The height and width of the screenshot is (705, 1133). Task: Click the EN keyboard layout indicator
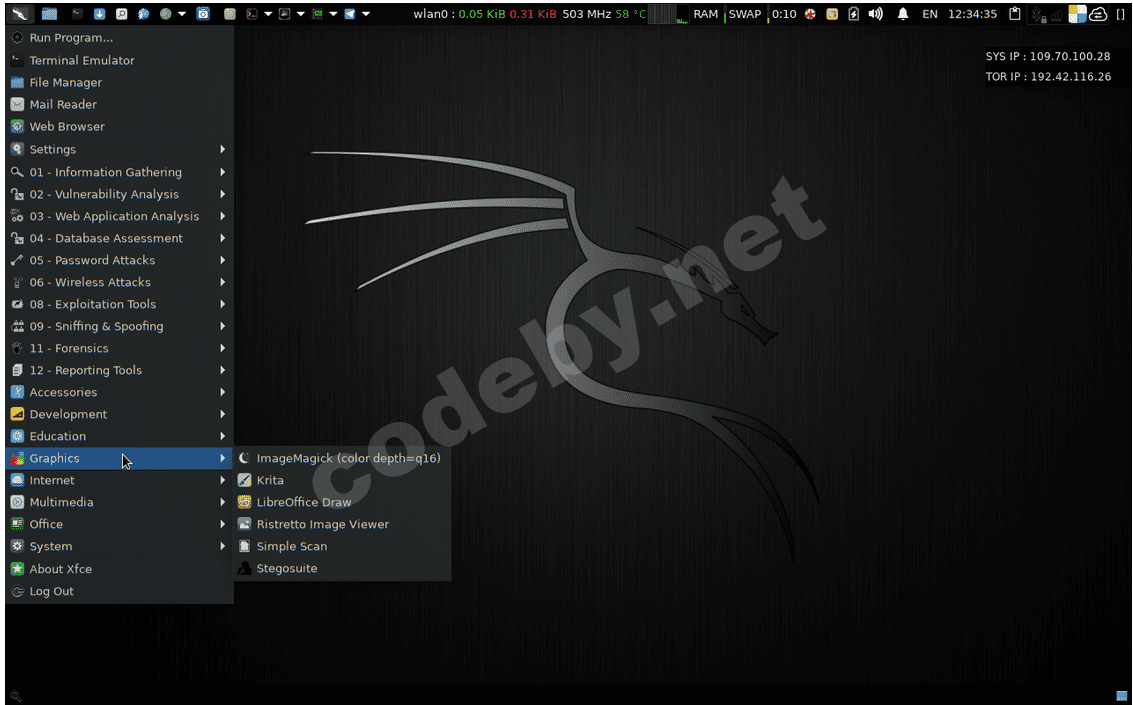[x=930, y=14]
